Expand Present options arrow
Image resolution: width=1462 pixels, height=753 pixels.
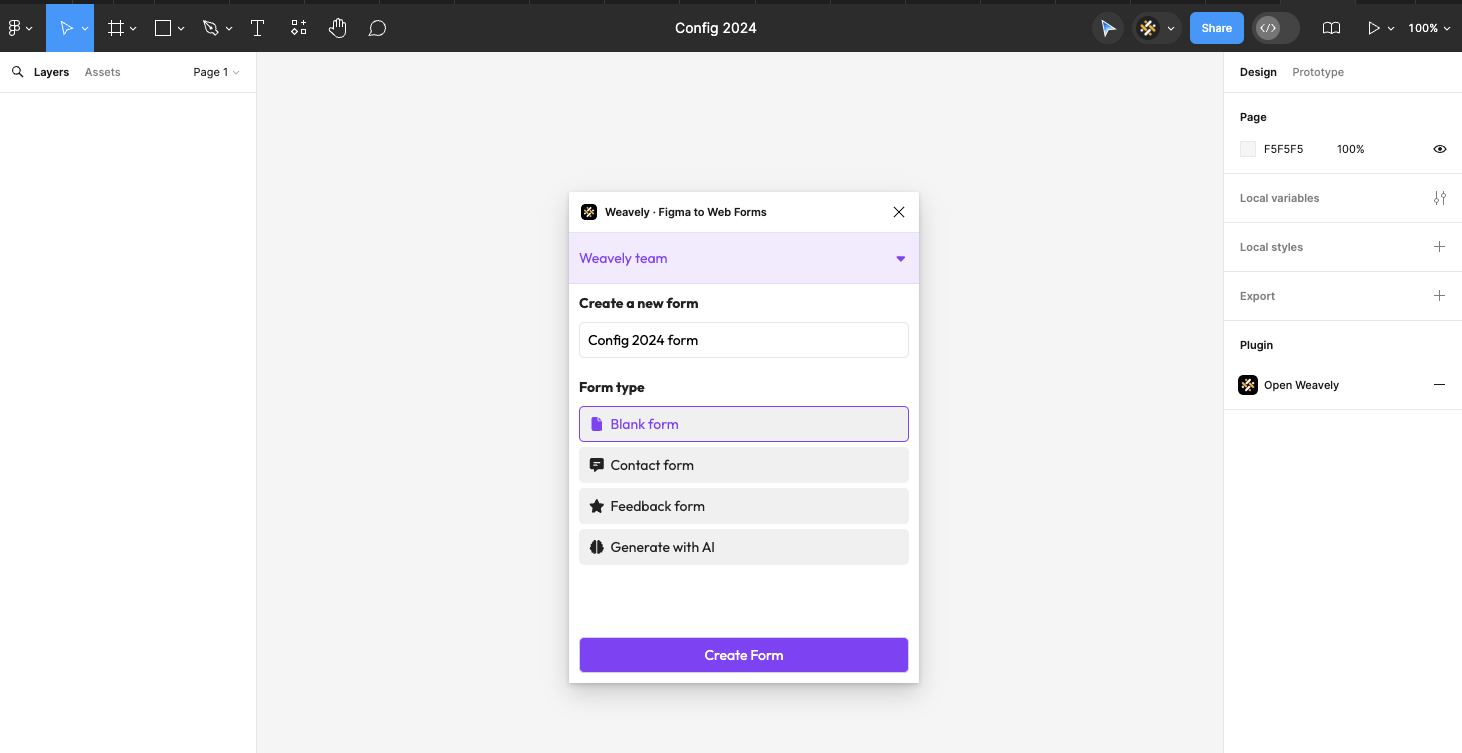click(1390, 29)
